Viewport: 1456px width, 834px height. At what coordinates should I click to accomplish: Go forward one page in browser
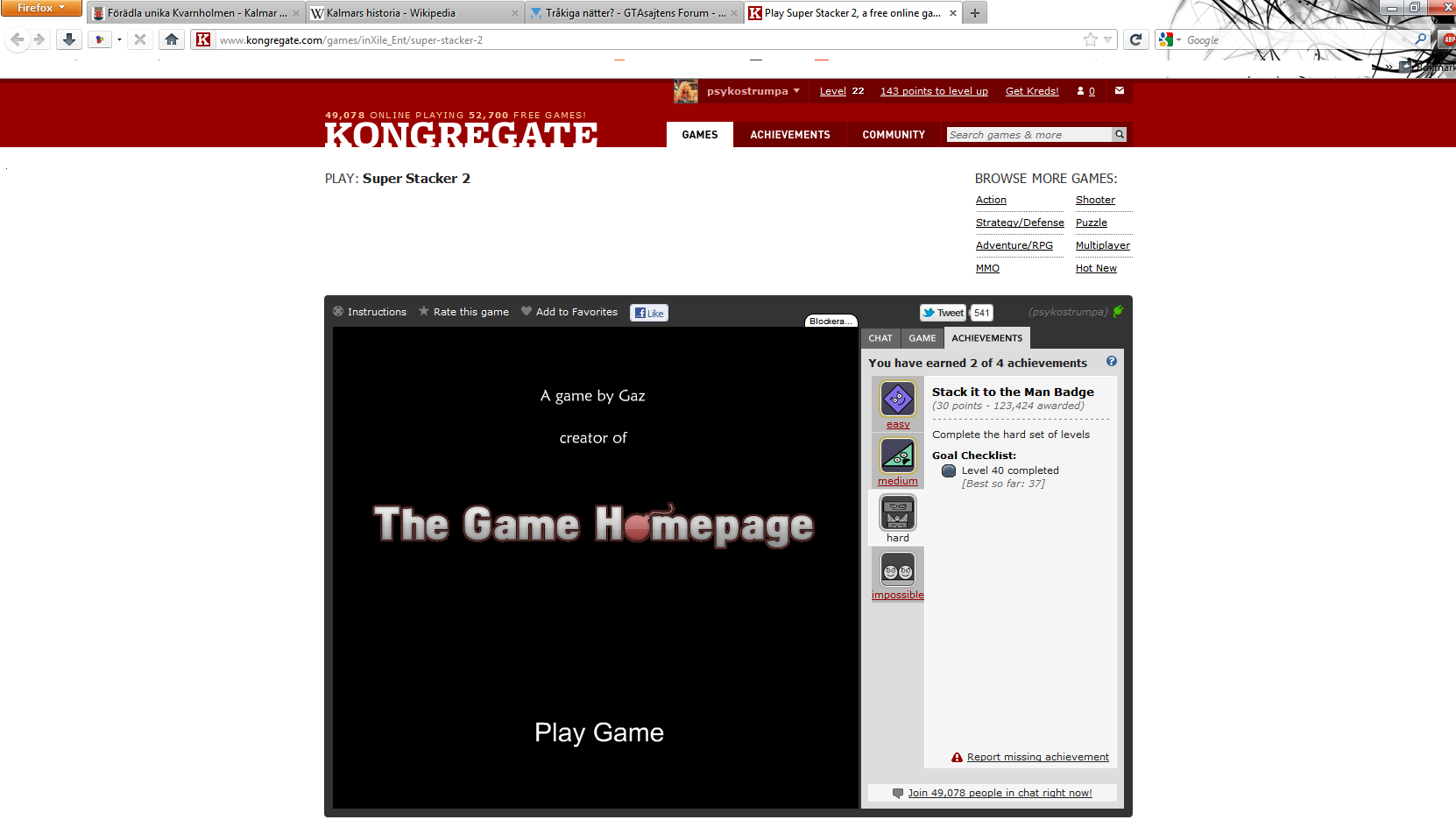click(39, 39)
